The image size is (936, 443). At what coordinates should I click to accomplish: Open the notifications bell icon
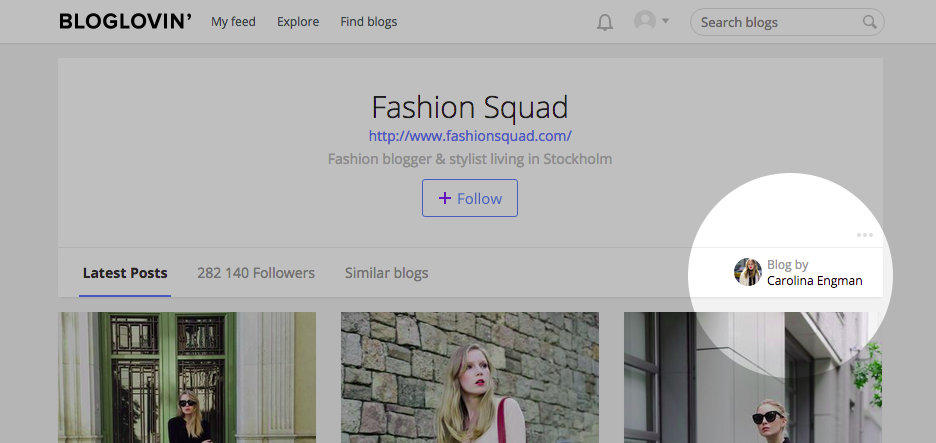tap(605, 23)
